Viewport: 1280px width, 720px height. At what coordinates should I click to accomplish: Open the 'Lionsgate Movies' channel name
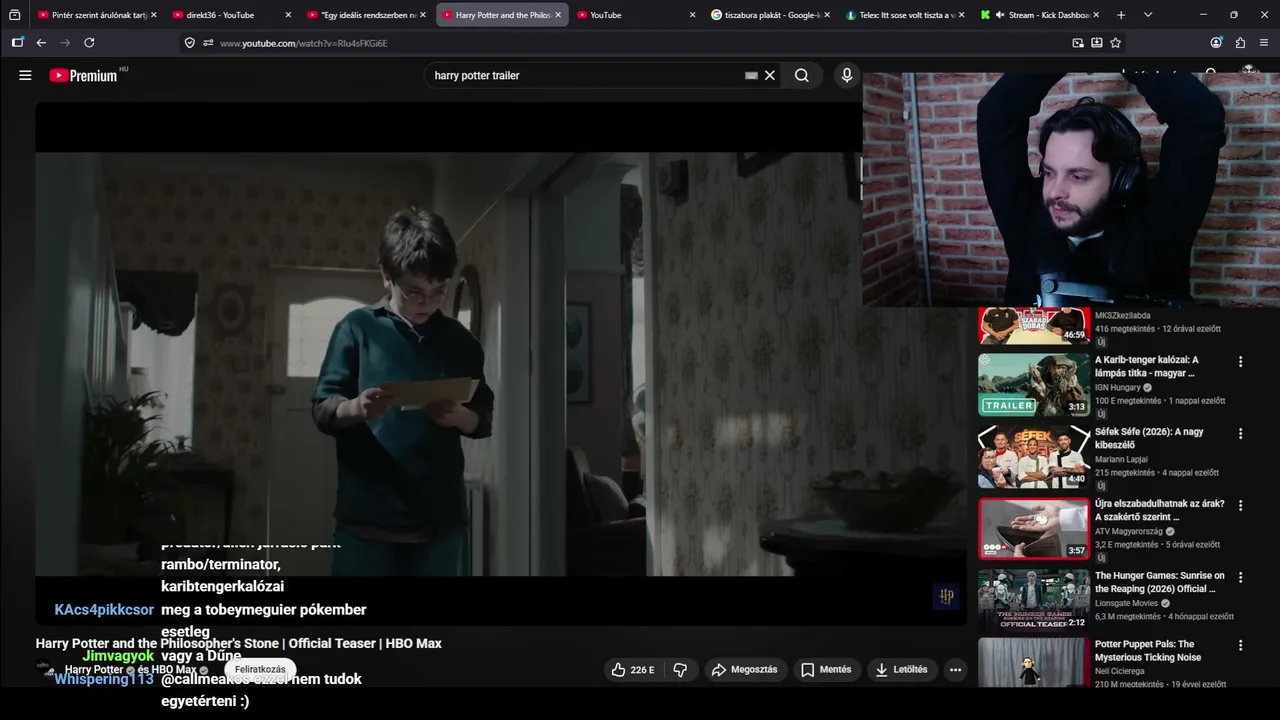pyautogui.click(x=1126, y=603)
